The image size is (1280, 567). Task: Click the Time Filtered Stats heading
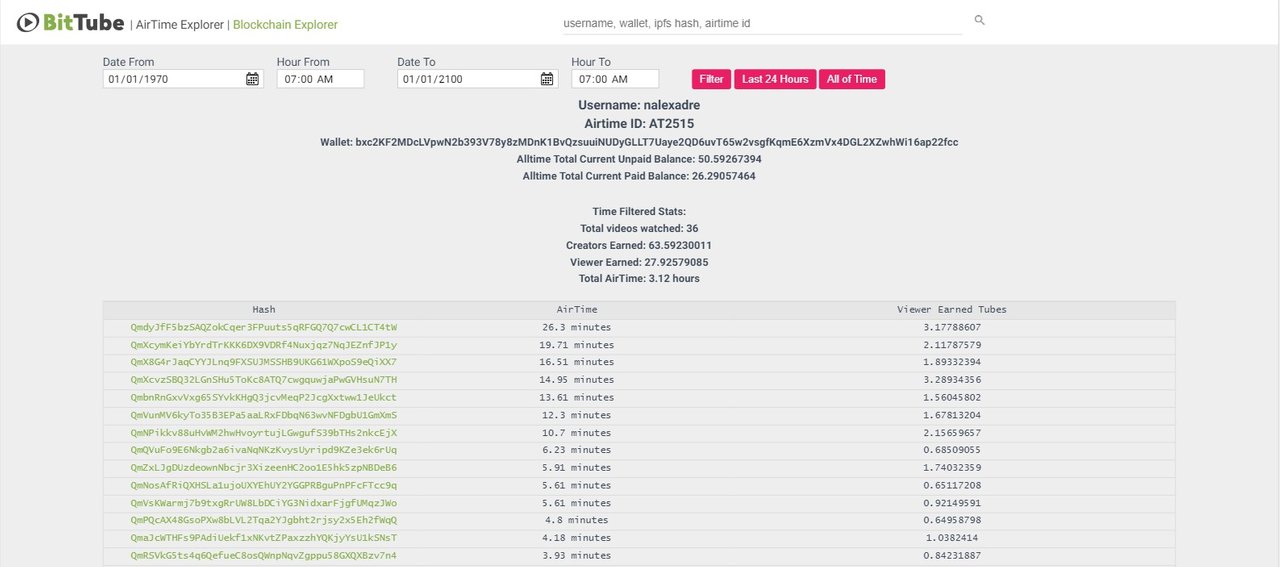(639, 212)
